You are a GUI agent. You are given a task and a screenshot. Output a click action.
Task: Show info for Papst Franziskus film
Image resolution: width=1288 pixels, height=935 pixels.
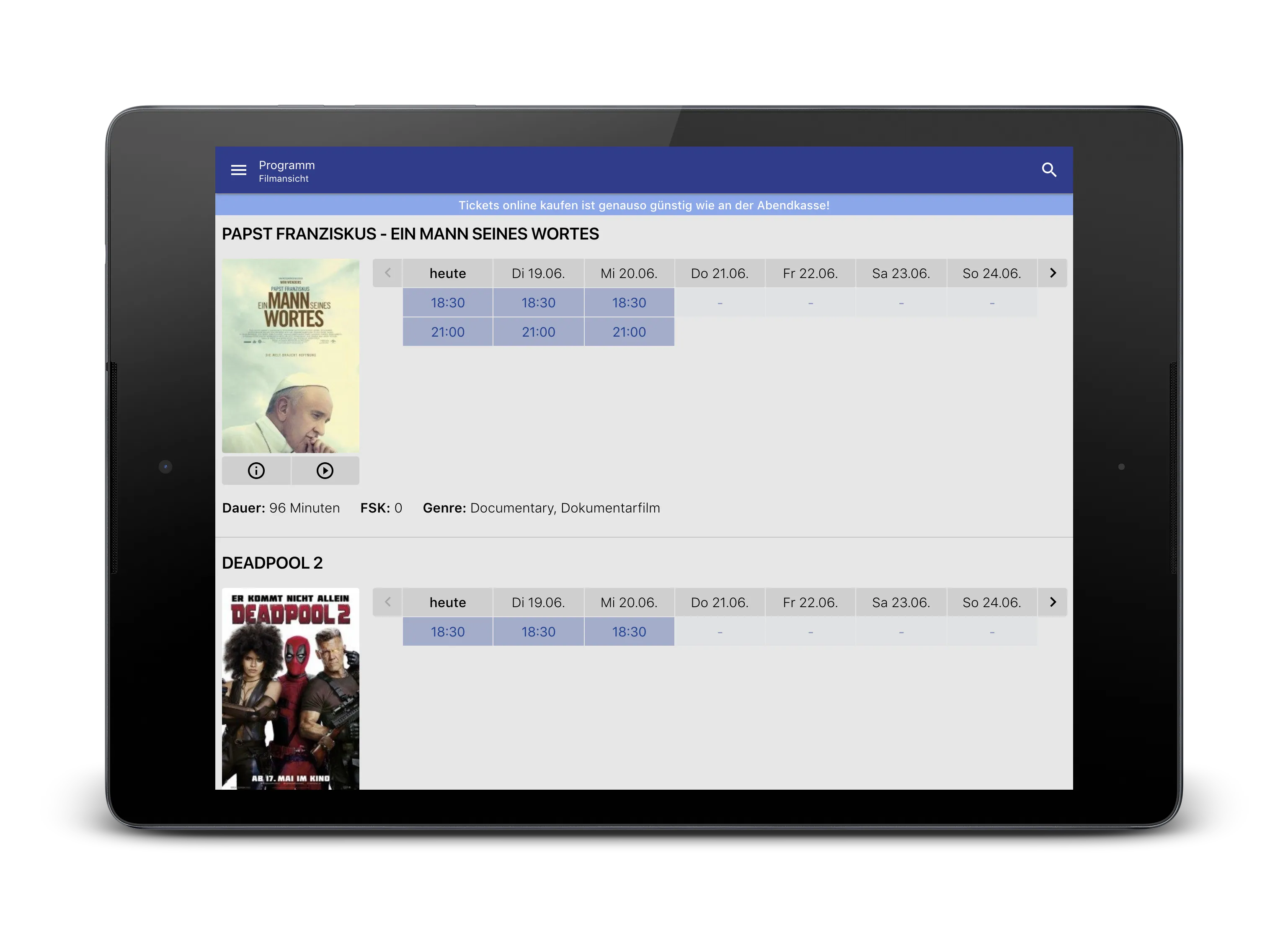click(256, 471)
